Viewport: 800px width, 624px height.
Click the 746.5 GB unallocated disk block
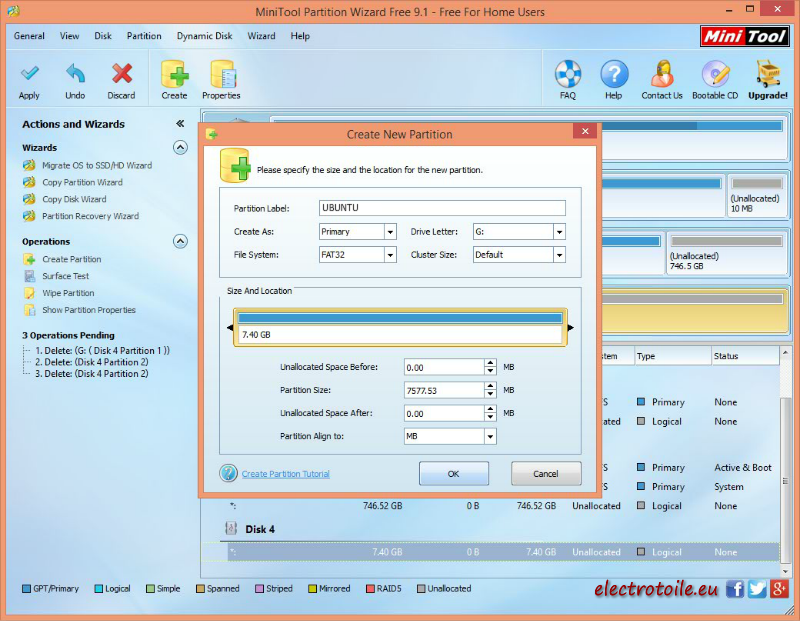pos(727,254)
